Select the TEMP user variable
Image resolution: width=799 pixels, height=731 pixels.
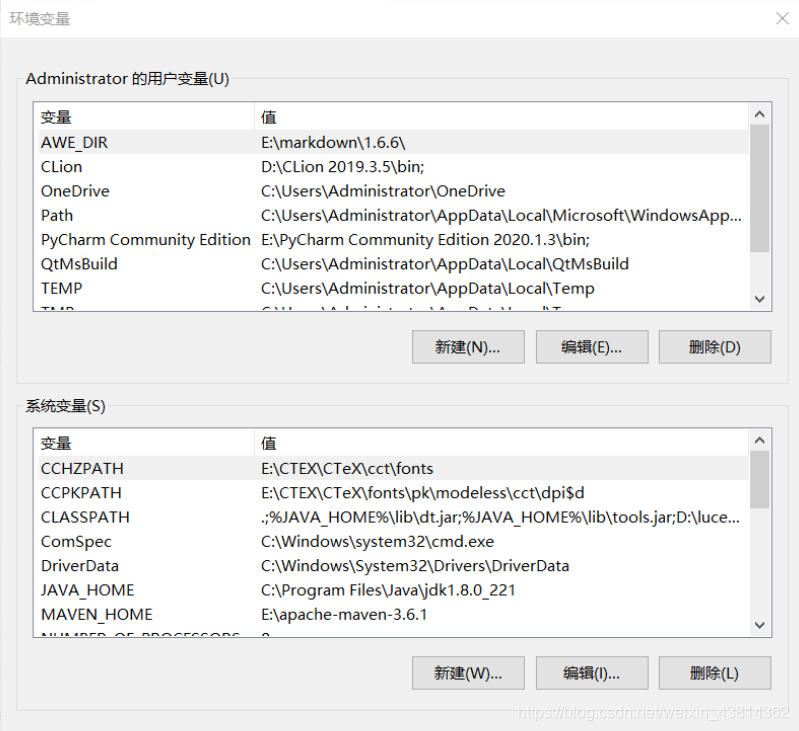click(393, 288)
